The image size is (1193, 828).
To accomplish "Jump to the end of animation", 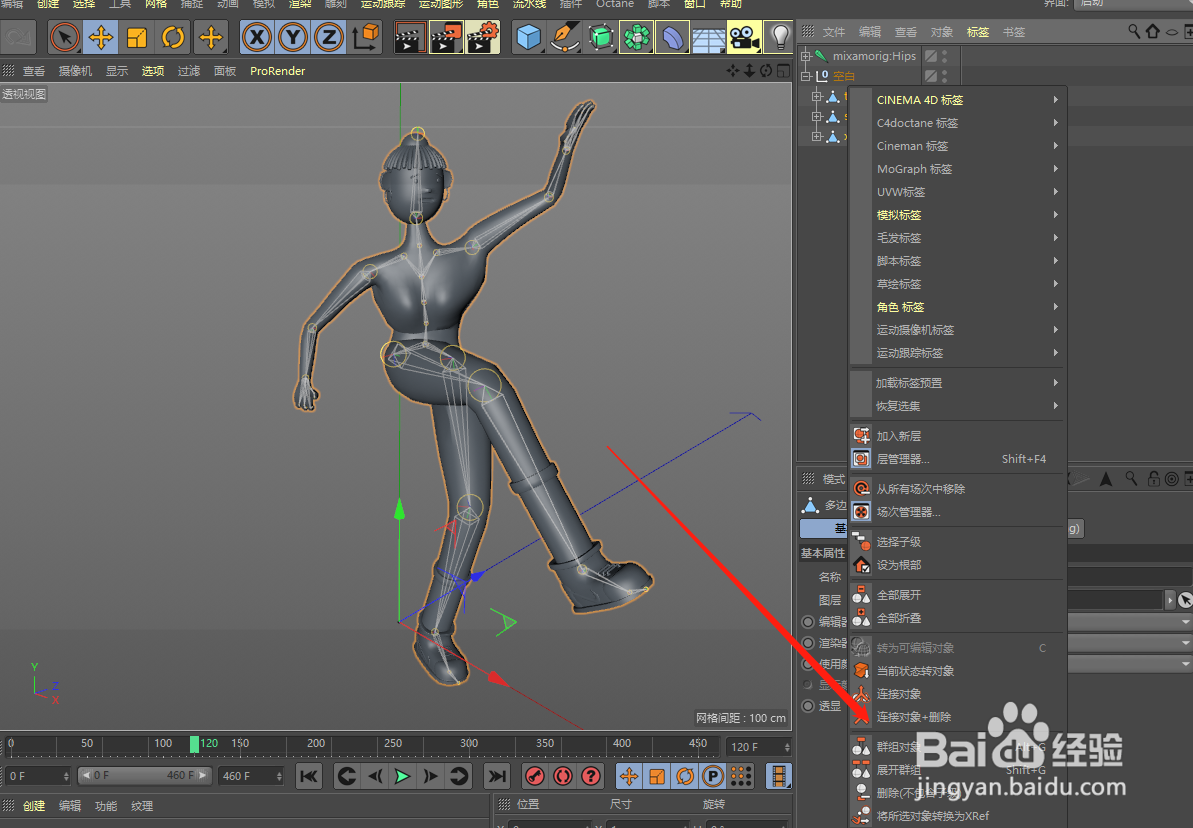I will click(497, 776).
